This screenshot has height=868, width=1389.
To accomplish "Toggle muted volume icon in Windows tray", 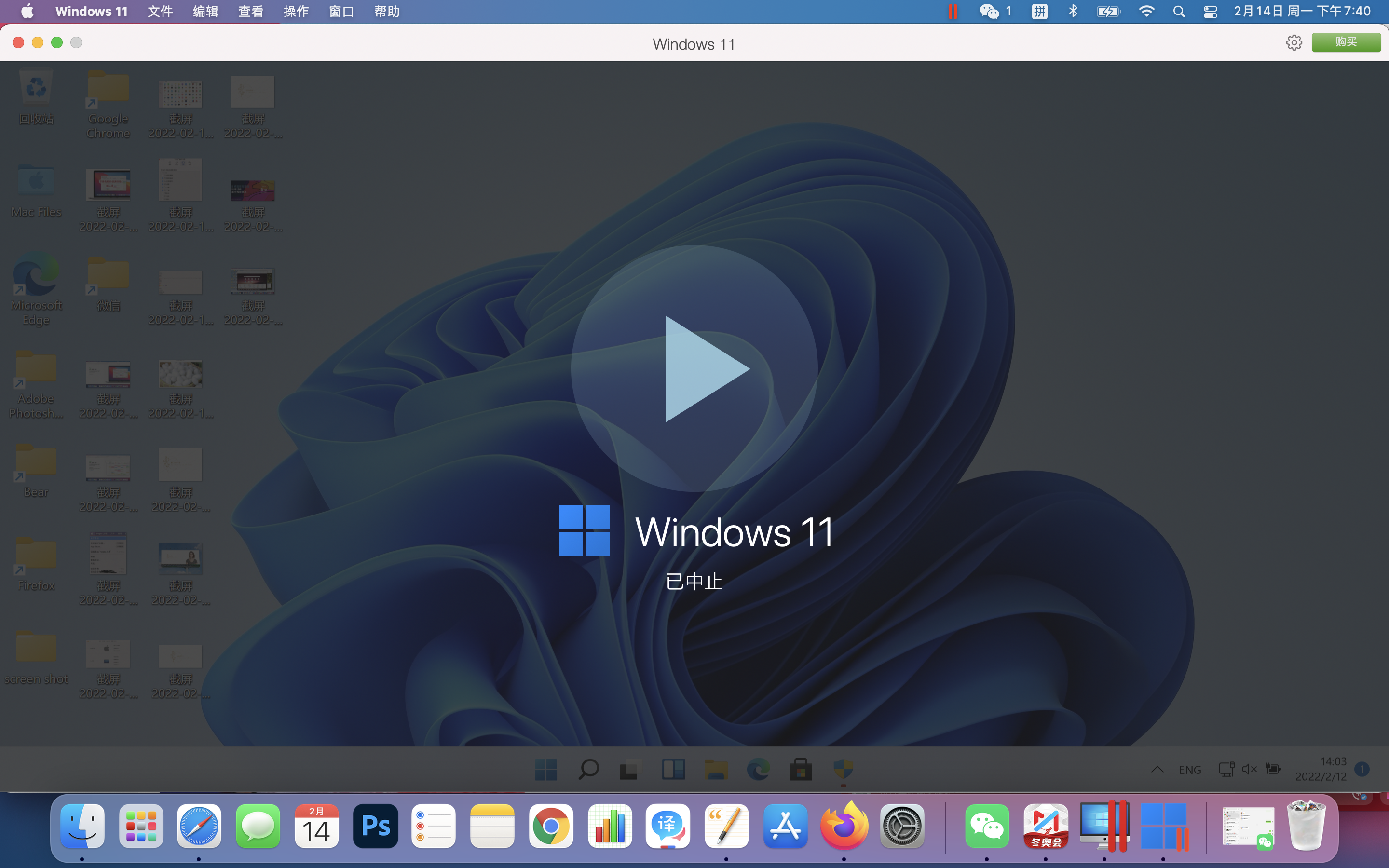I will pyautogui.click(x=1250, y=769).
